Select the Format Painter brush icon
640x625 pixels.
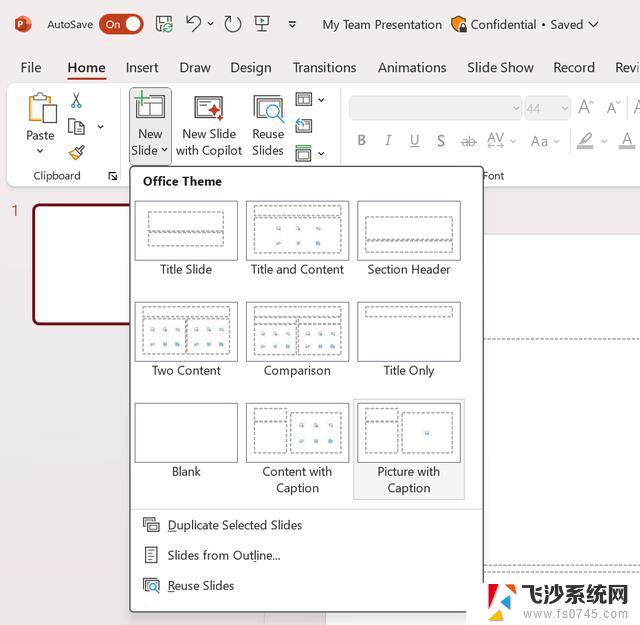tap(77, 153)
